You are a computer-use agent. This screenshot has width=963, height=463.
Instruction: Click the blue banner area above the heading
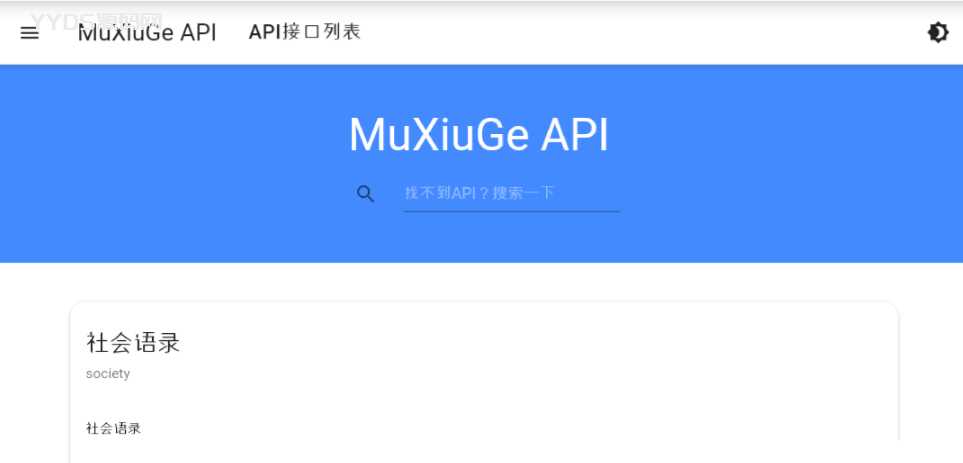pyautogui.click(x=479, y=85)
